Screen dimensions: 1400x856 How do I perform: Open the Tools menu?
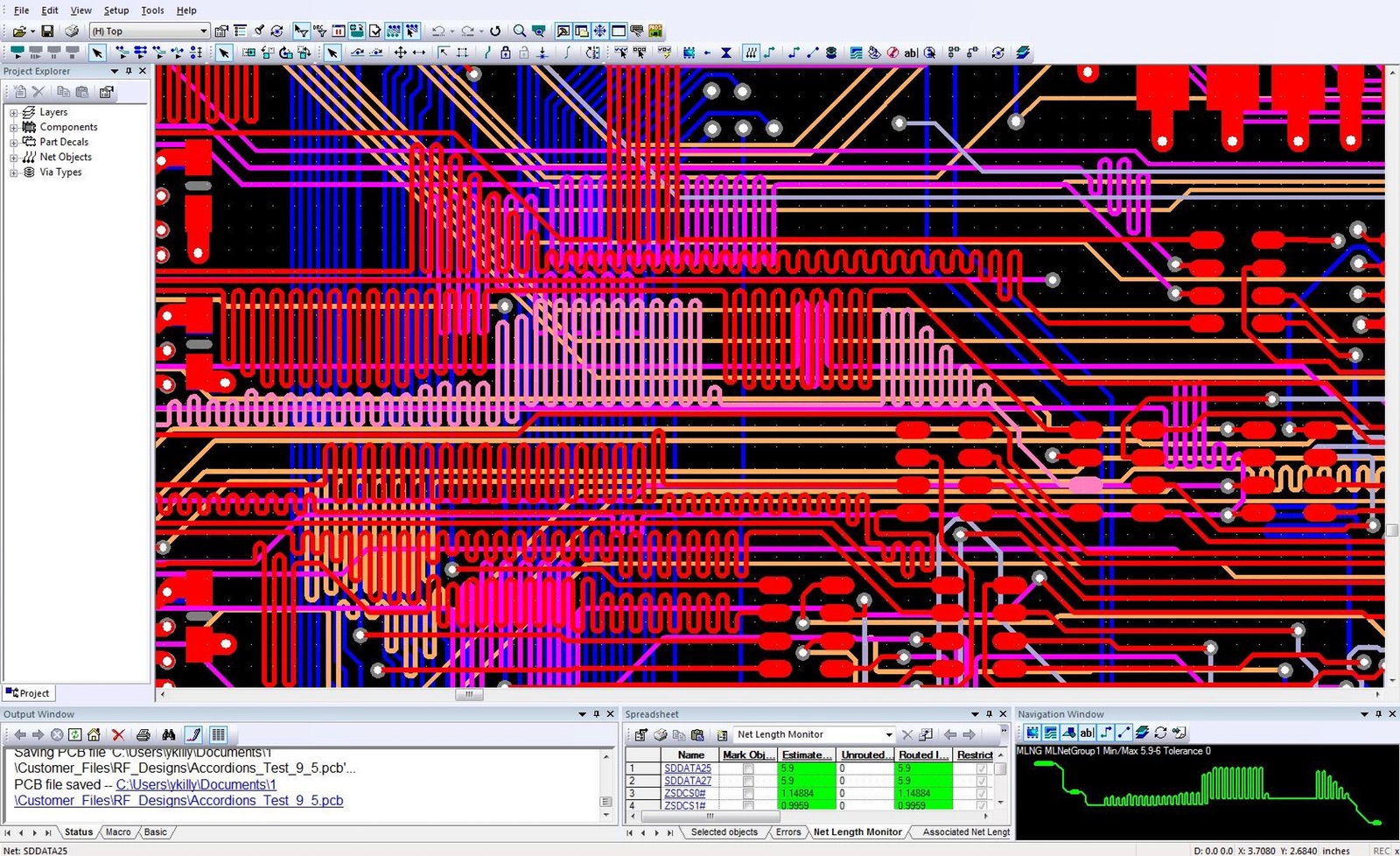tap(152, 11)
